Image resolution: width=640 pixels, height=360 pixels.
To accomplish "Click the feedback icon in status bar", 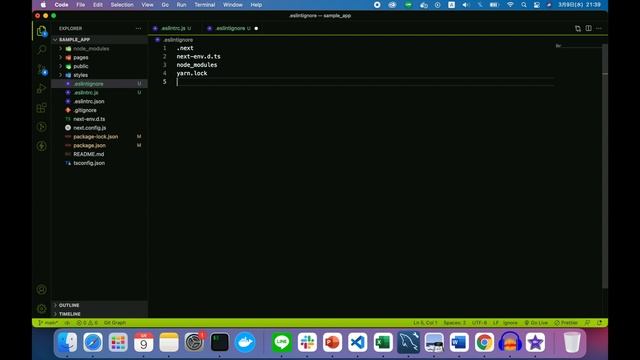I will [x=587, y=323].
